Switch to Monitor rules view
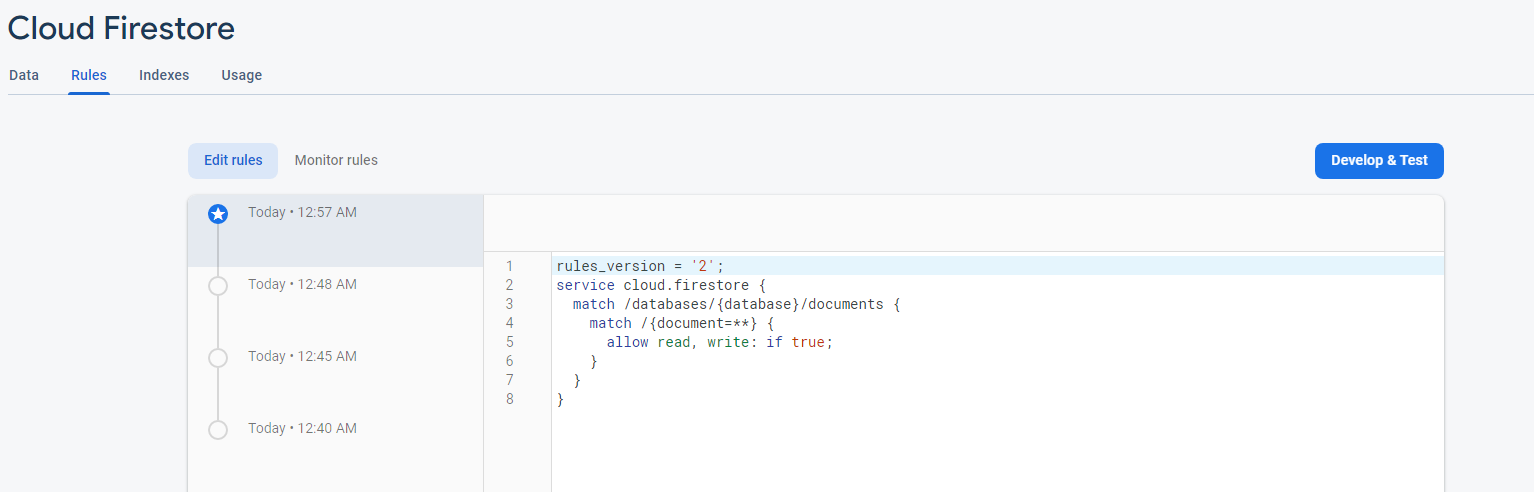This screenshot has height=492, width=1534. coord(336,160)
